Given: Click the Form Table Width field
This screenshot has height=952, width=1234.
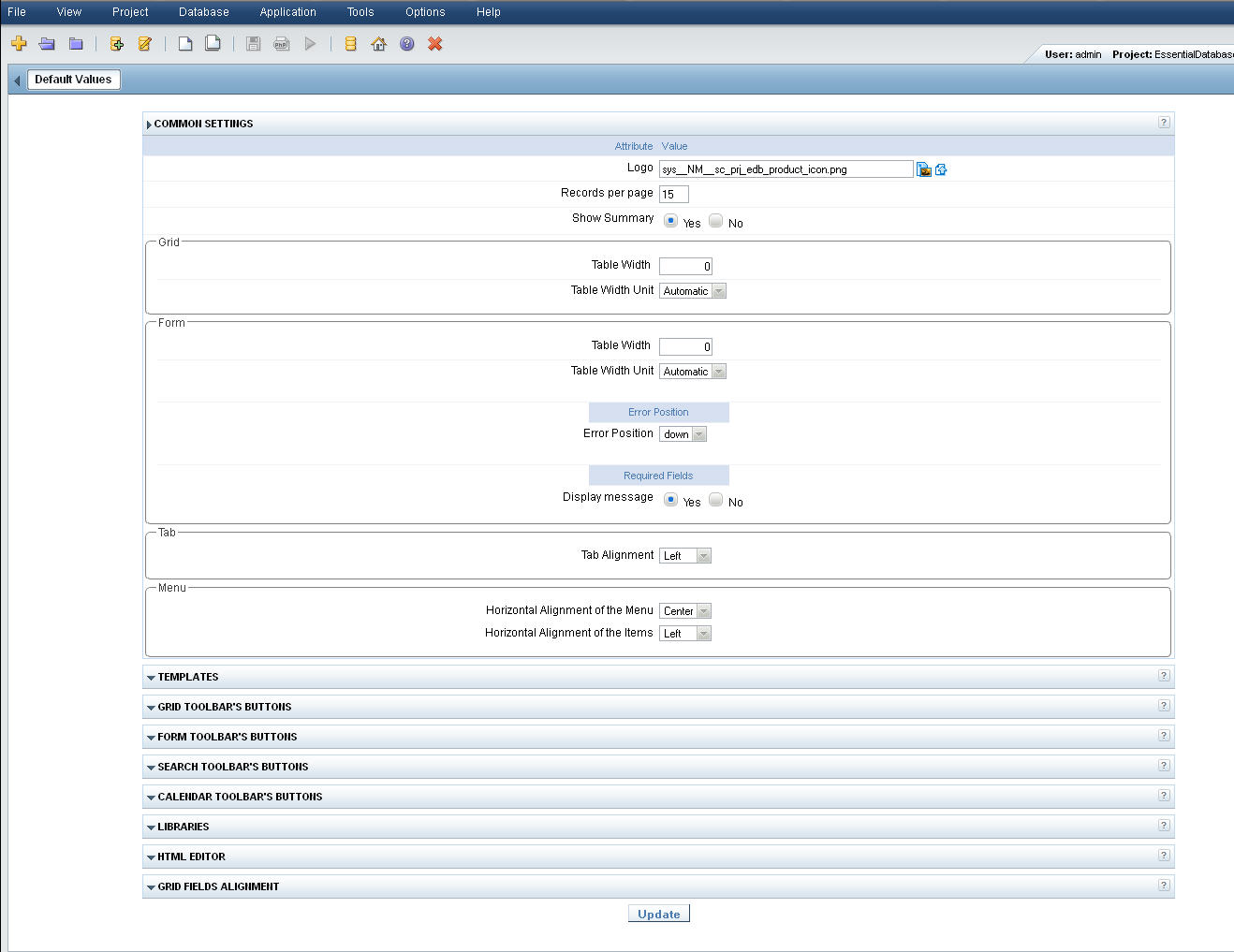Looking at the screenshot, I should click(x=686, y=346).
